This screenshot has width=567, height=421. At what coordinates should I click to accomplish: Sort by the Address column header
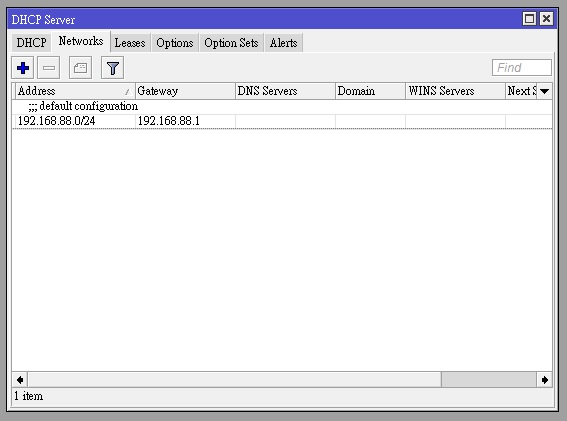point(75,91)
